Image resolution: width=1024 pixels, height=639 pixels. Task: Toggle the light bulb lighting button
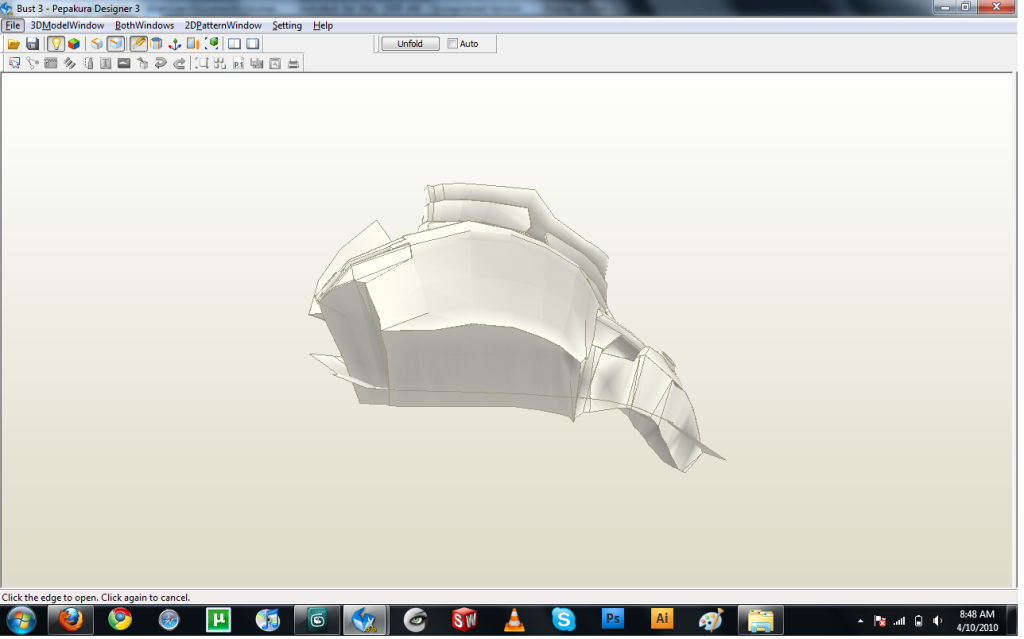pos(57,44)
